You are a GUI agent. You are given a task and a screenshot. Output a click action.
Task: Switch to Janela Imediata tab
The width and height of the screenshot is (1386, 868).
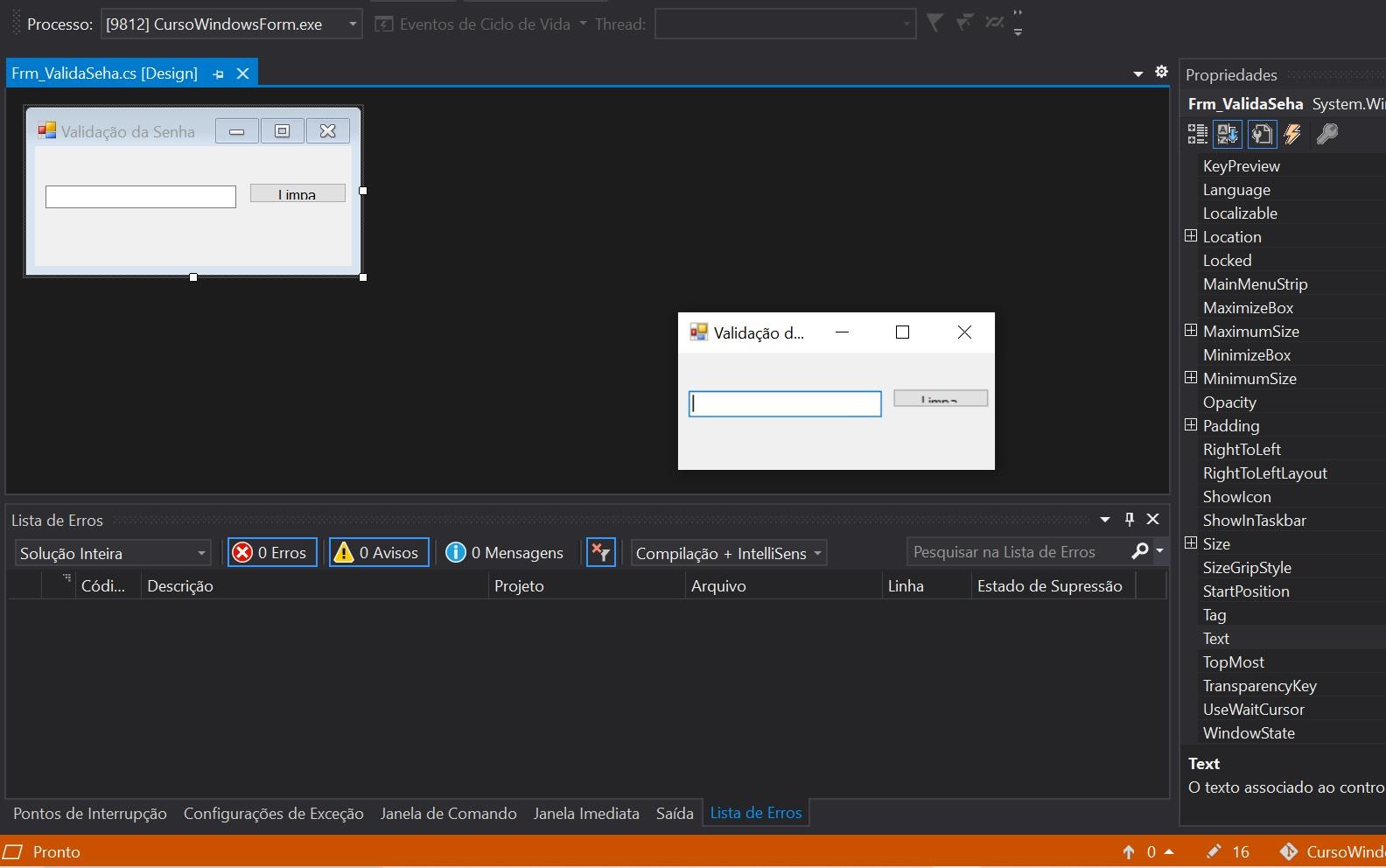click(x=586, y=813)
